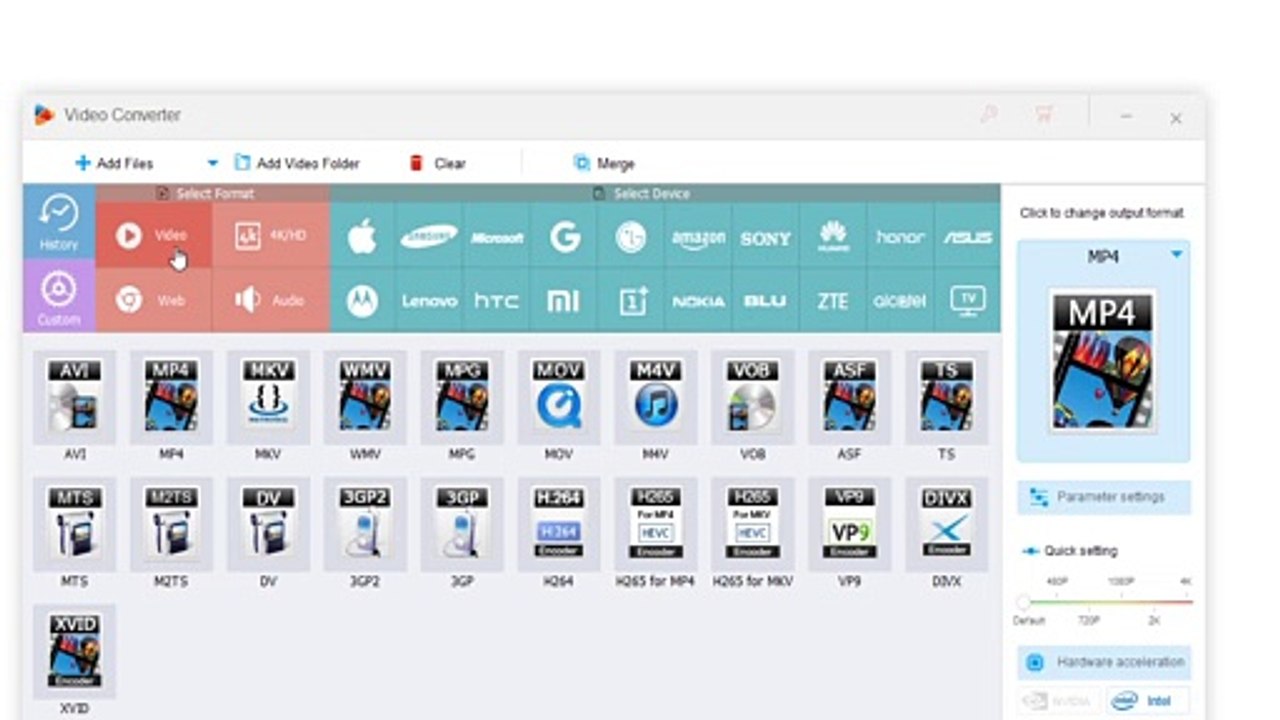The width and height of the screenshot is (1280, 720).
Task: Open Amazon device presets
Action: (x=698, y=237)
